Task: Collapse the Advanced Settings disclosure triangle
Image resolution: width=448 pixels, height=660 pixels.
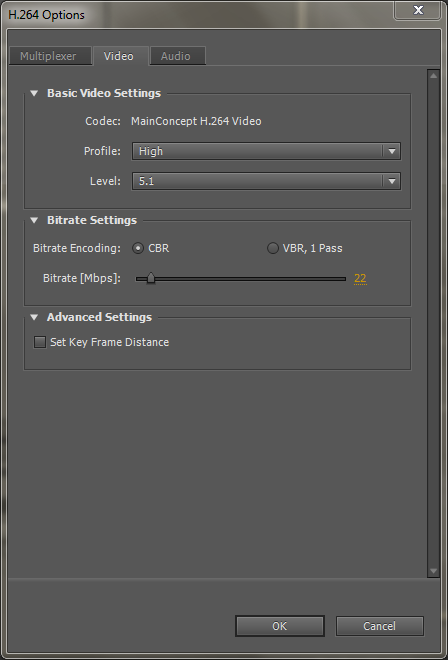Action: (x=34, y=317)
